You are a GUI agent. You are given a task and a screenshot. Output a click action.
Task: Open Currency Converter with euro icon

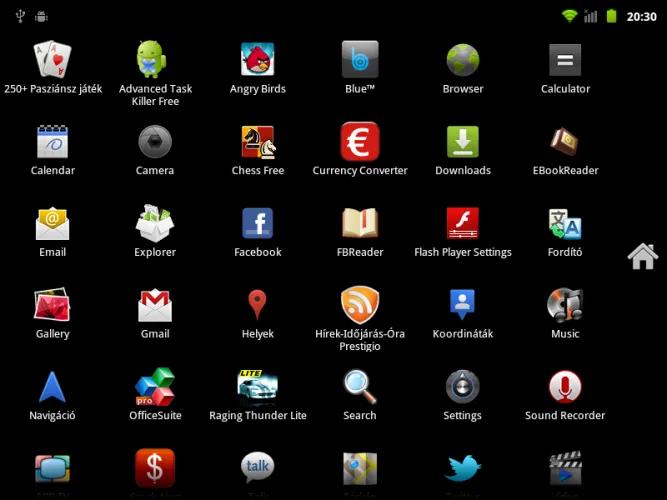click(360, 142)
